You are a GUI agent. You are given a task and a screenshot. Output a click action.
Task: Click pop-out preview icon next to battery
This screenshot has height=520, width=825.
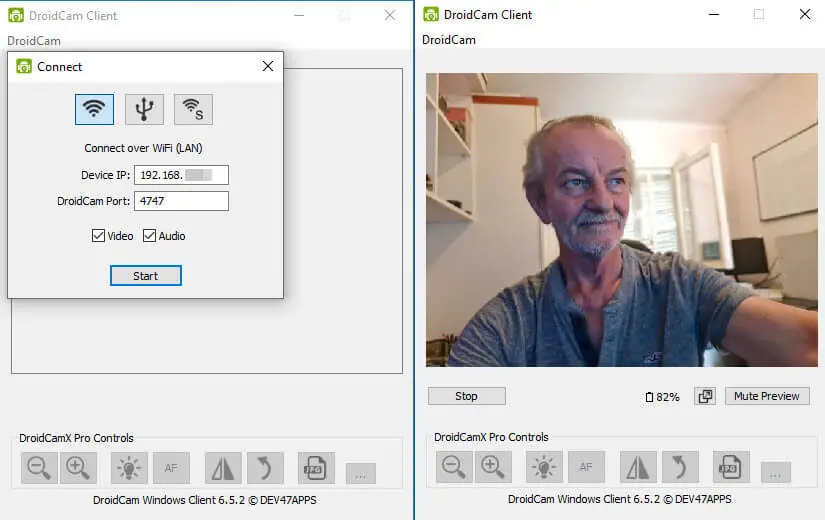point(705,396)
